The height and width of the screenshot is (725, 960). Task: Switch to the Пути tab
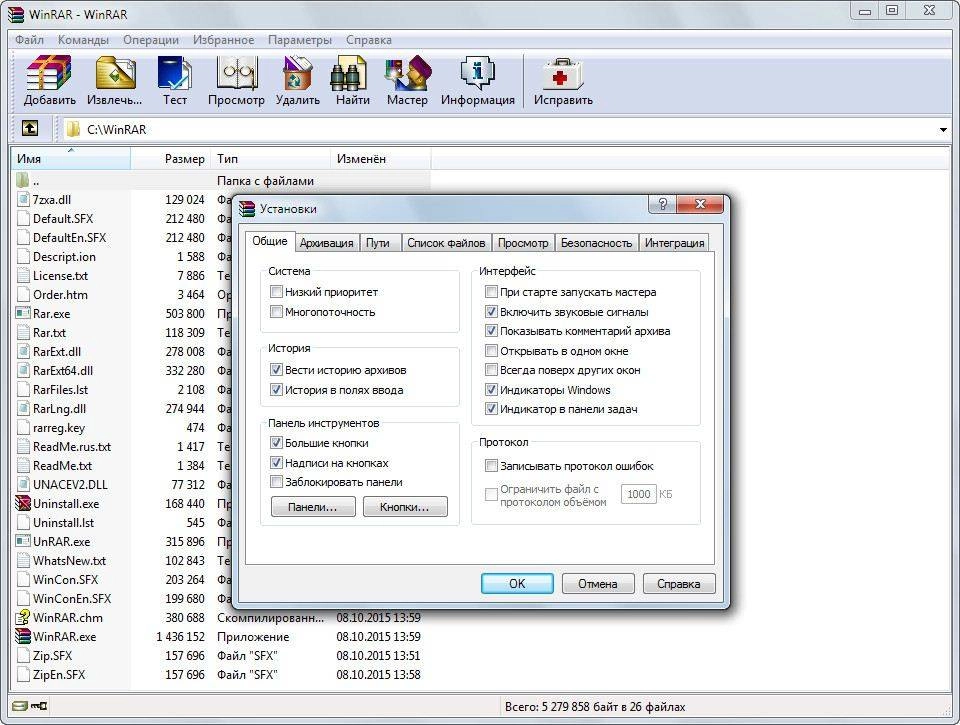[378, 243]
